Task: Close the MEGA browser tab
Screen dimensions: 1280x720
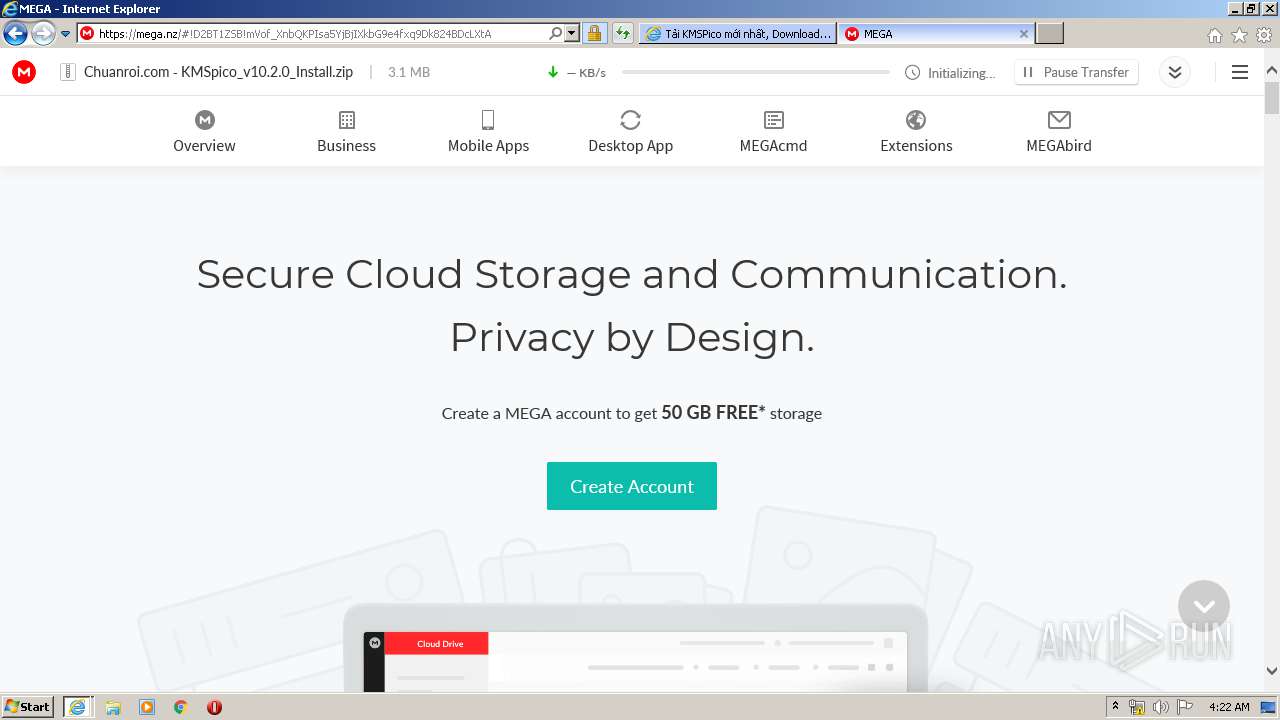Action: [1023, 33]
